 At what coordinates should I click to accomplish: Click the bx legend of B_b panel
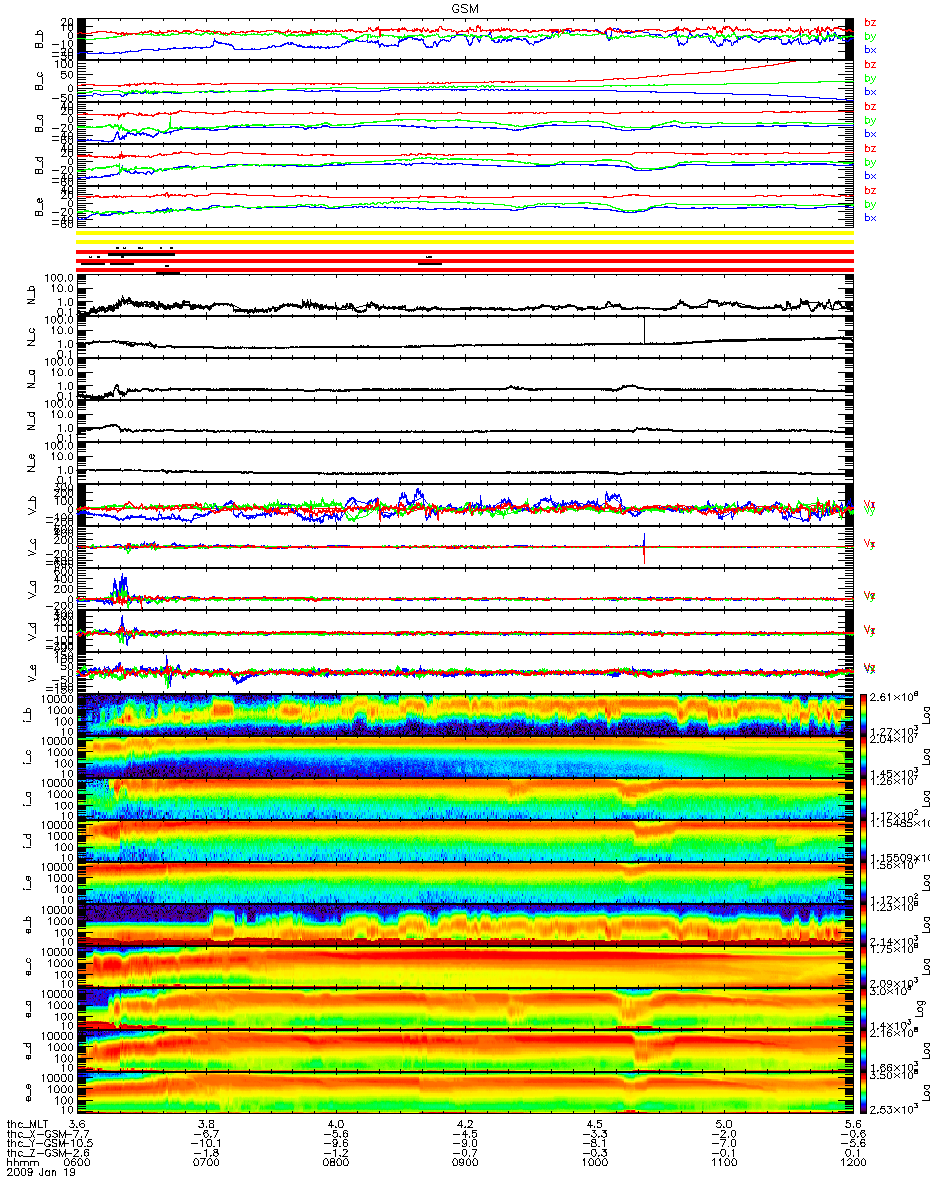coord(870,49)
